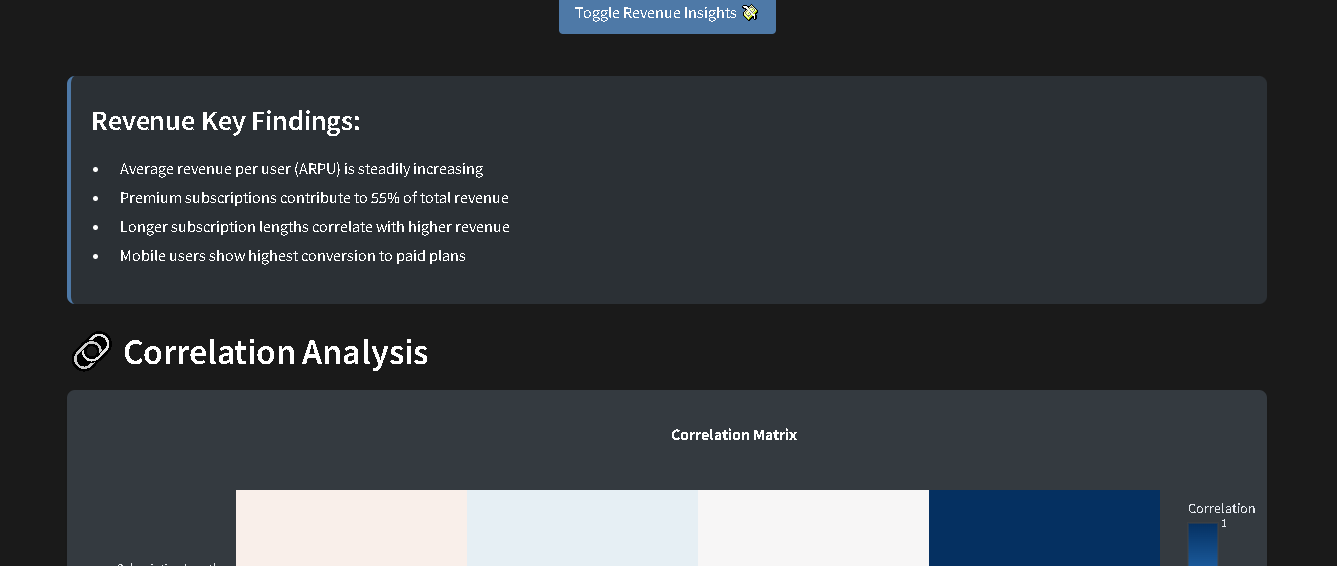1337x566 pixels.
Task: Select the Revenue Key Findings heading
Action: click(x=225, y=121)
